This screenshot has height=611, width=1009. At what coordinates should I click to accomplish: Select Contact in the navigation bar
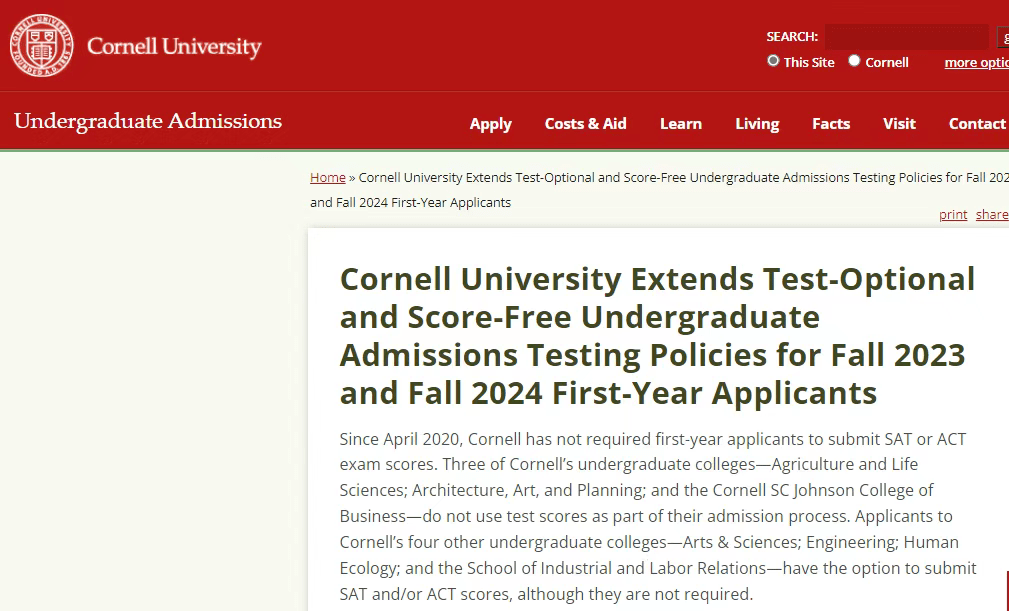[977, 124]
